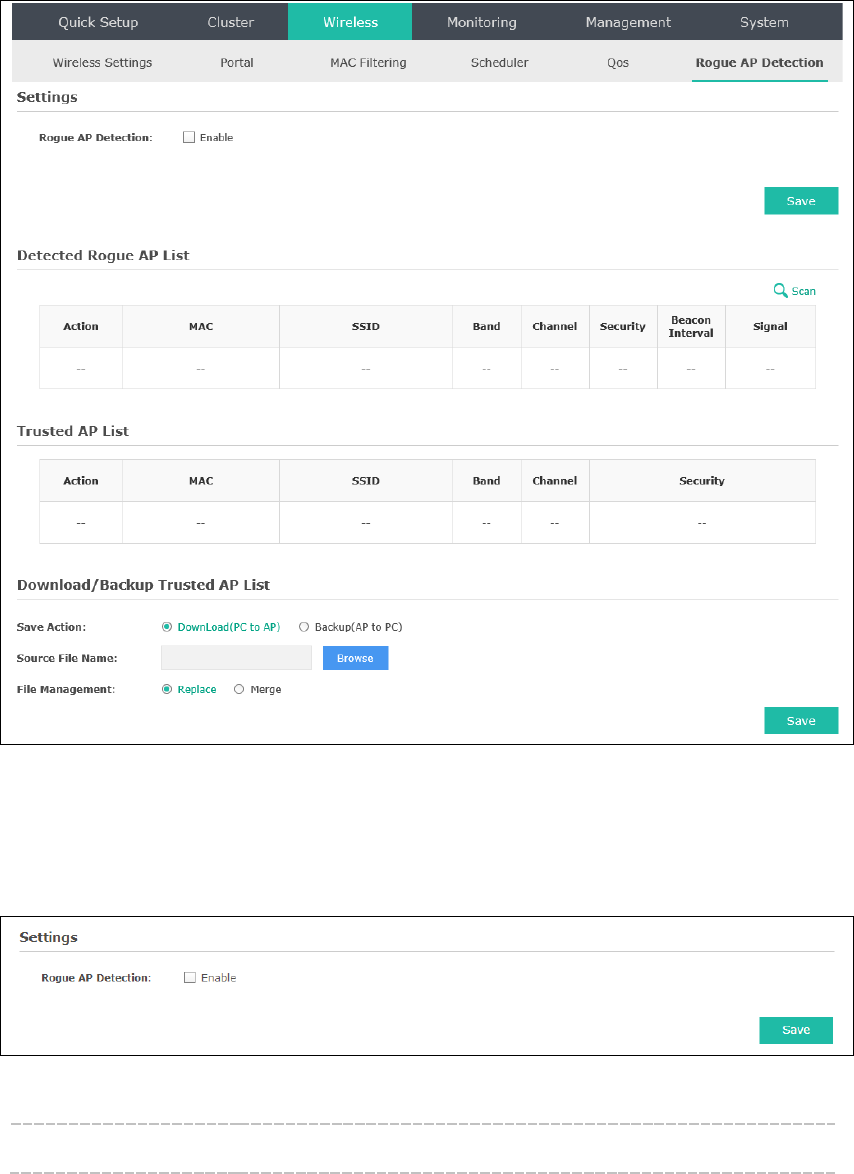Click the Source File Name field
The width and height of the screenshot is (854, 1174).
click(237, 657)
